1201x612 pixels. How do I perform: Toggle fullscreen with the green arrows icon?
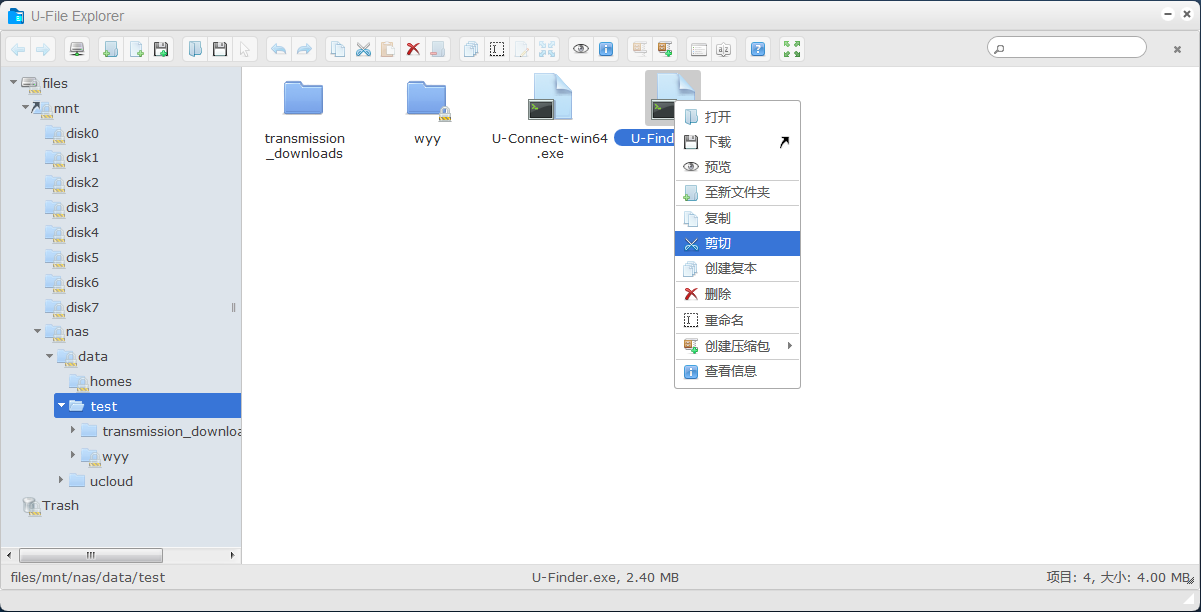pyautogui.click(x=792, y=49)
